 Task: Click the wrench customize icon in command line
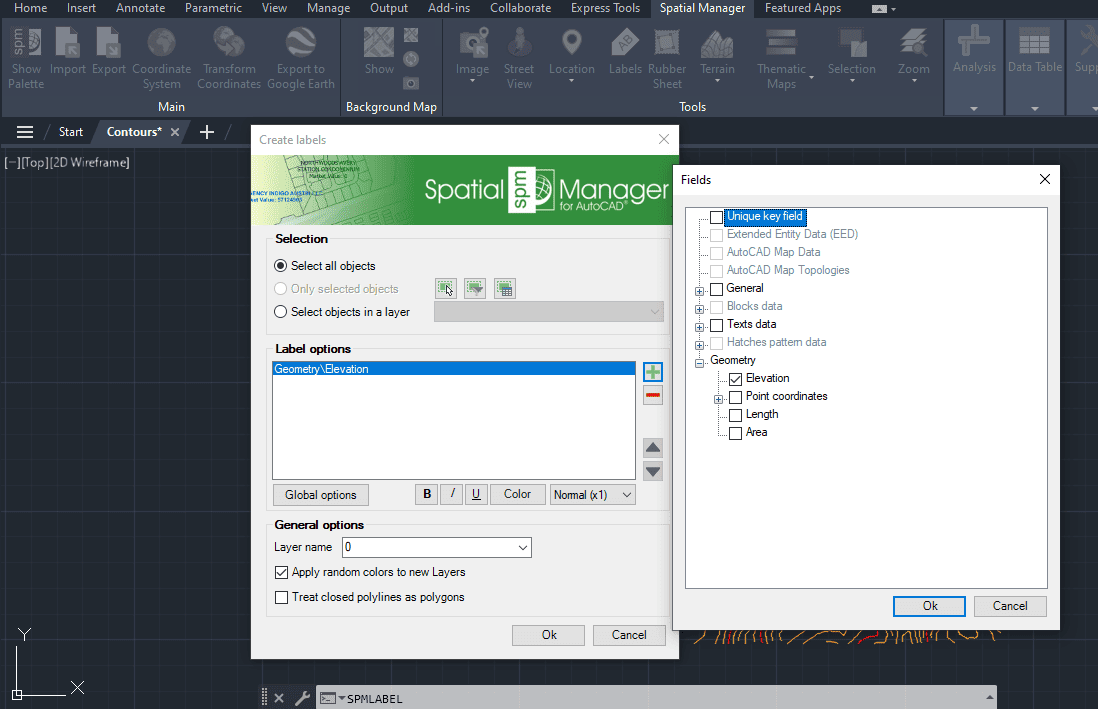(303, 698)
